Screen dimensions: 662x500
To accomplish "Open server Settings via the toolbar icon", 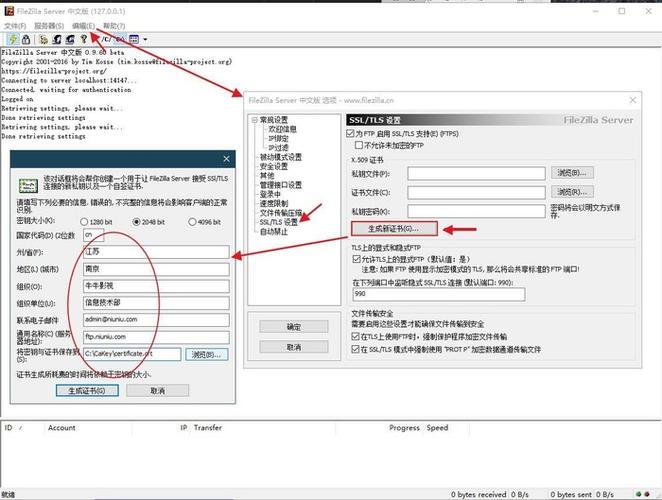I will 43,39.
